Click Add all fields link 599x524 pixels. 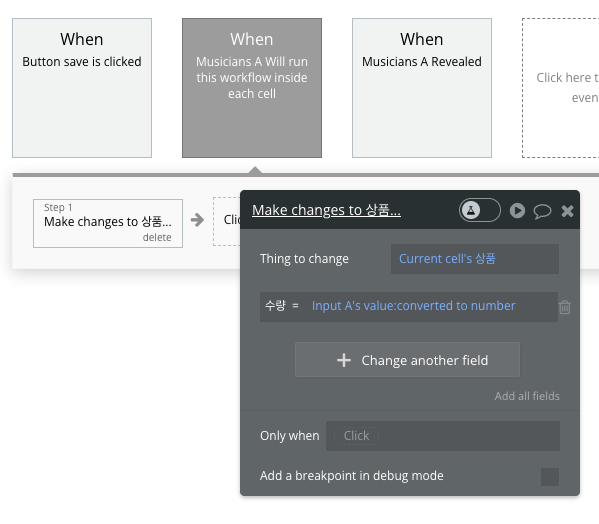tap(527, 396)
